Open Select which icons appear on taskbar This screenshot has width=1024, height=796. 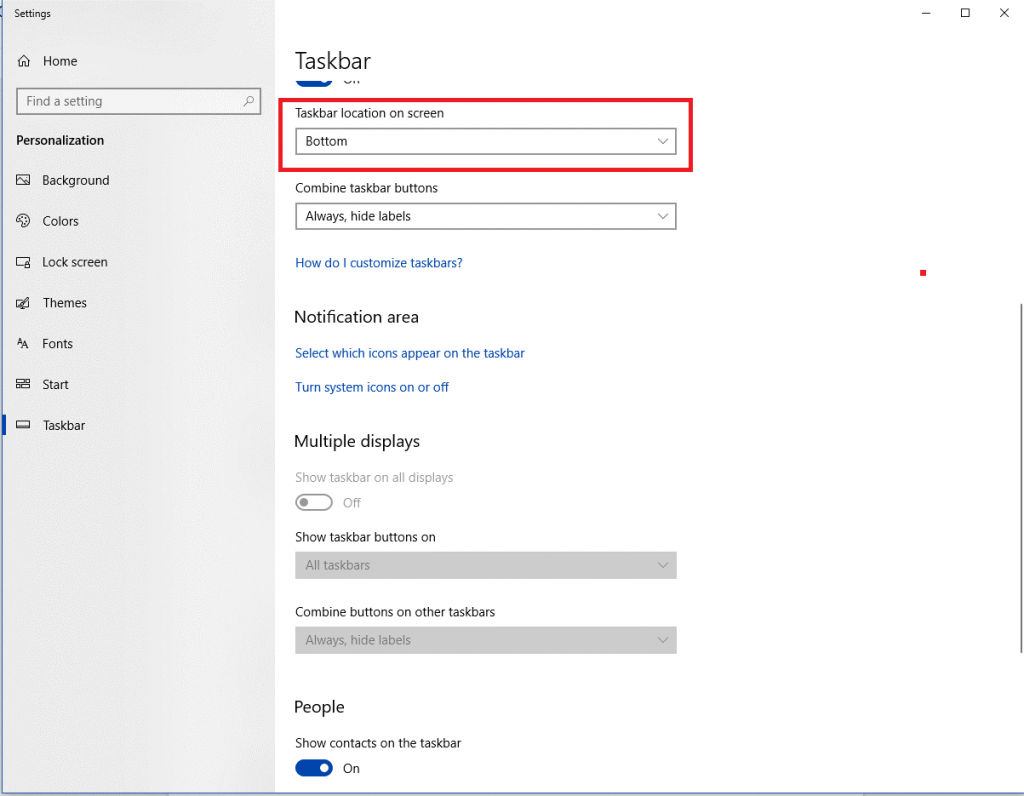click(409, 353)
